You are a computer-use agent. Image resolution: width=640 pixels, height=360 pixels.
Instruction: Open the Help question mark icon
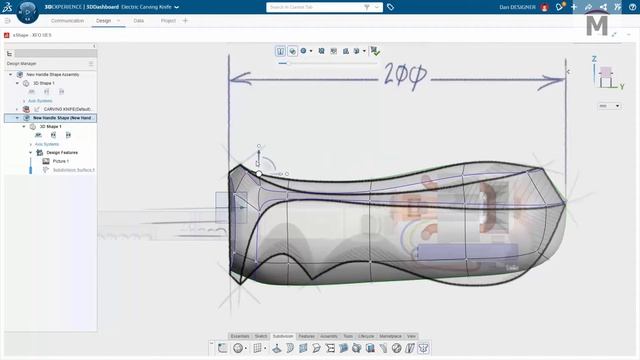click(632, 7)
